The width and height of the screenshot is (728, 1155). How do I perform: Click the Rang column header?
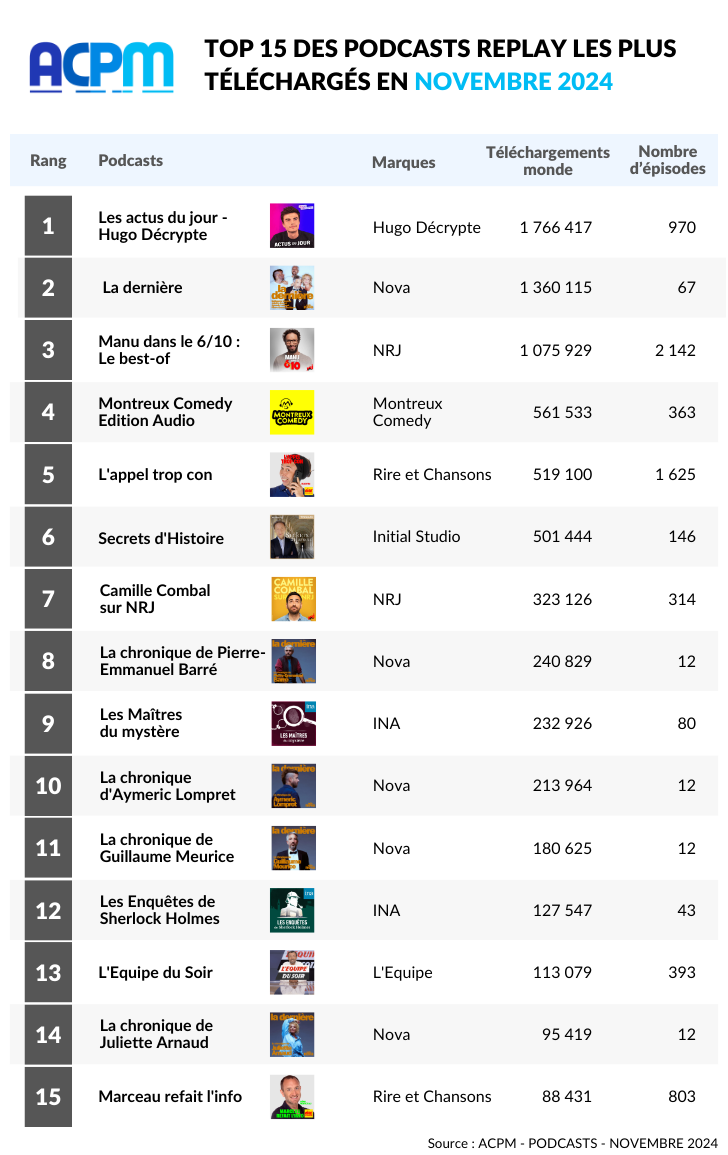pos(48,161)
